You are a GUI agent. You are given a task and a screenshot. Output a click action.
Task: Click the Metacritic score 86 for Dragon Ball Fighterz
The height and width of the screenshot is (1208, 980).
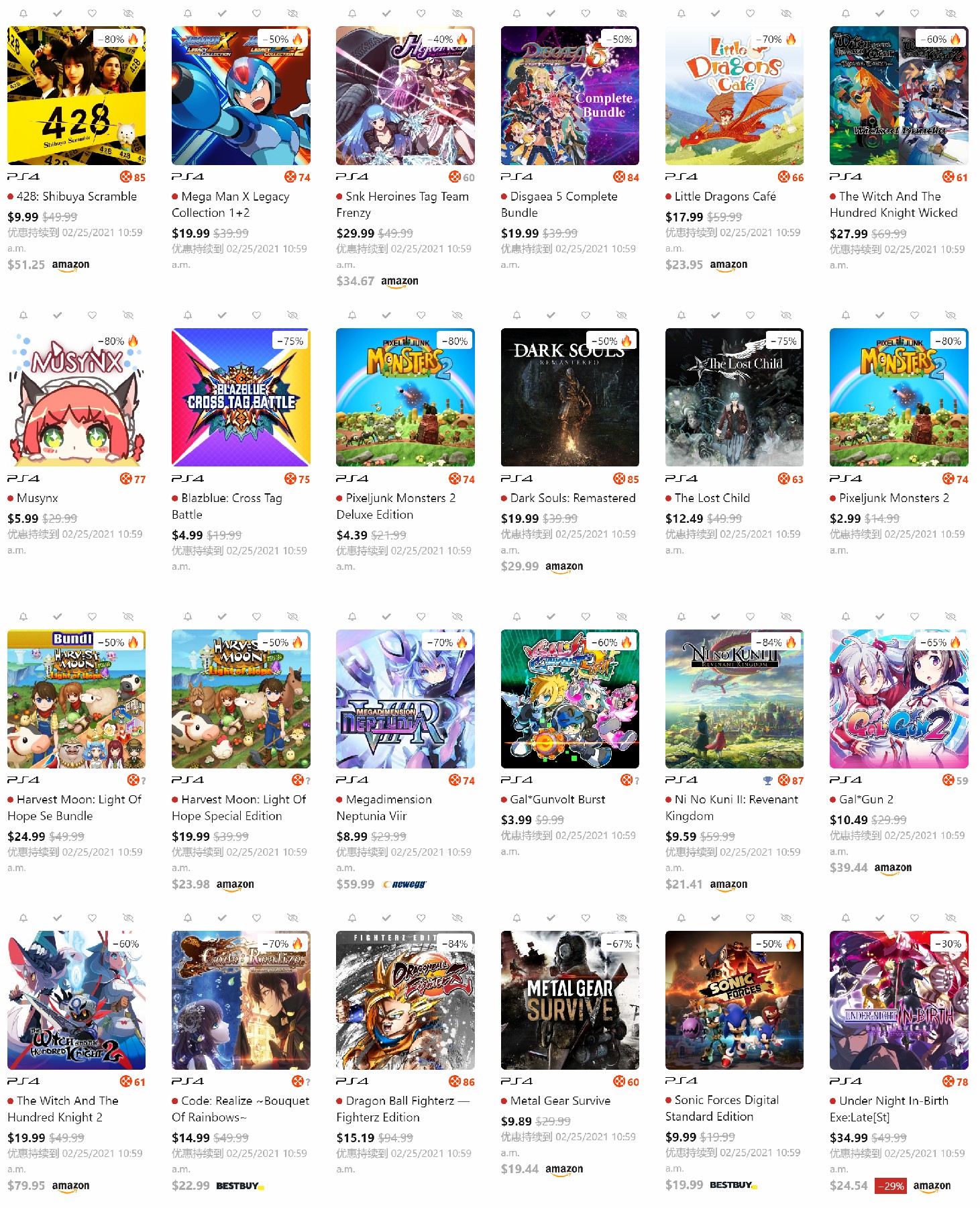tap(462, 1082)
